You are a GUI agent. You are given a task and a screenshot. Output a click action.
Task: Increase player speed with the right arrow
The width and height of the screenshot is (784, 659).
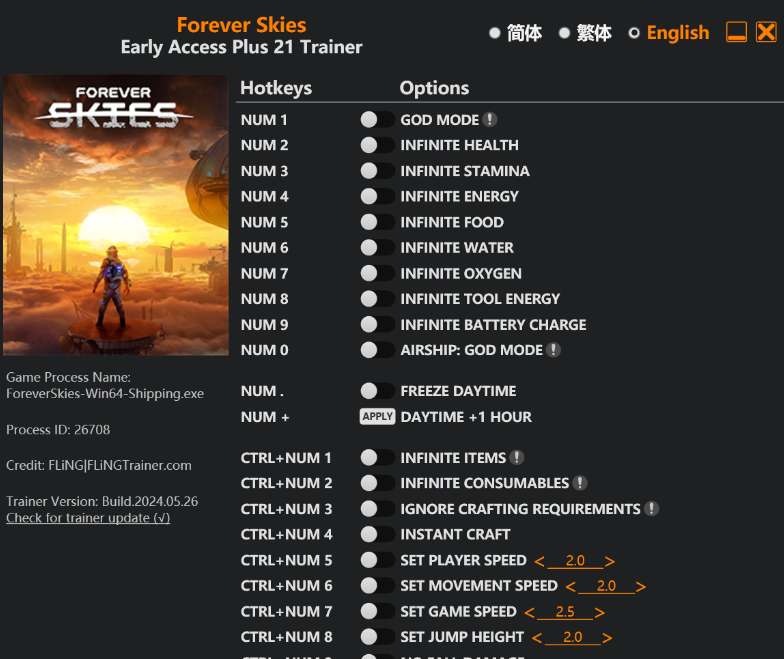(610, 561)
